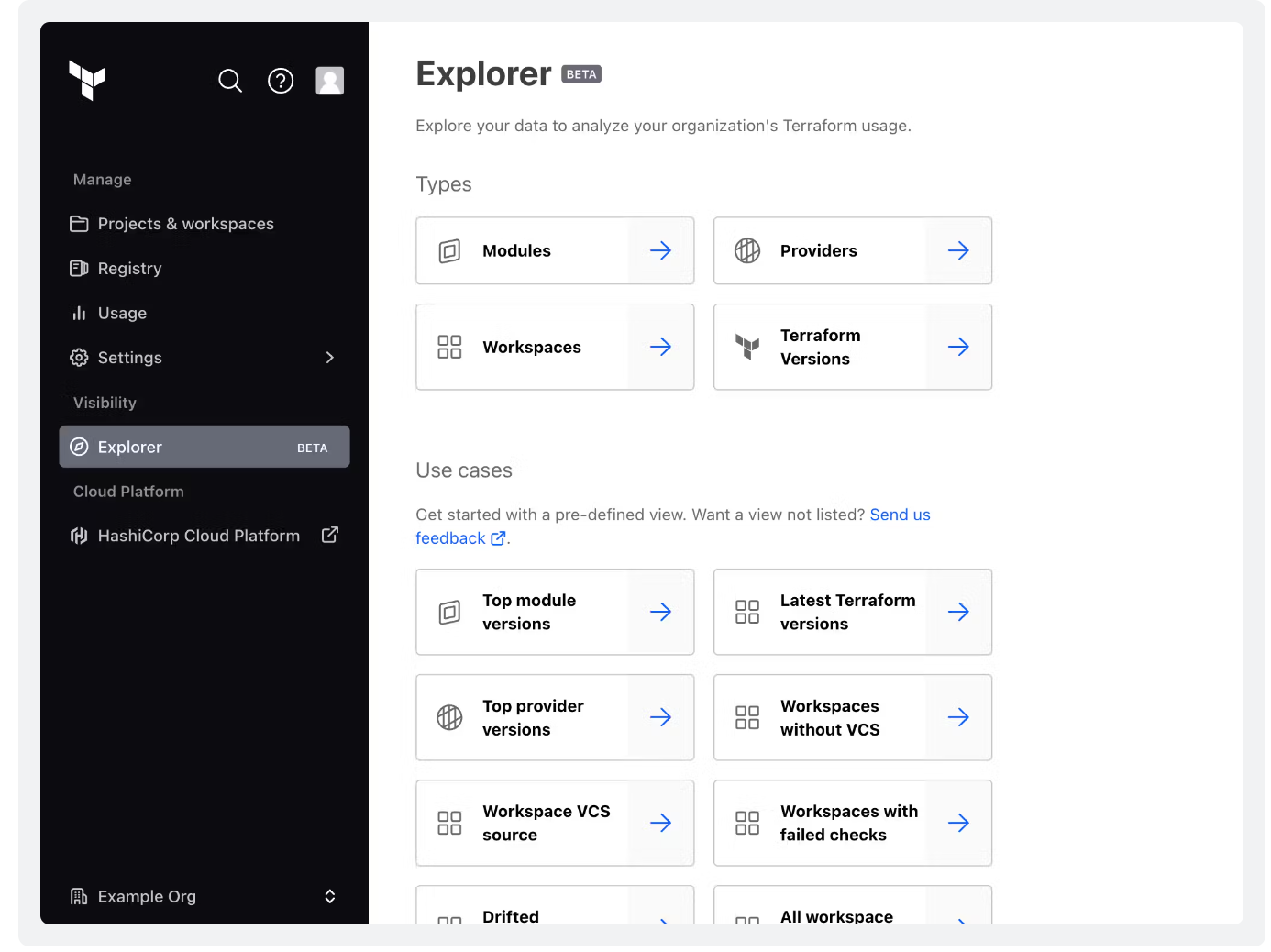This screenshot has width=1271, height=952.
Task: Select Projects & workspaces in the sidebar
Action: [185, 223]
